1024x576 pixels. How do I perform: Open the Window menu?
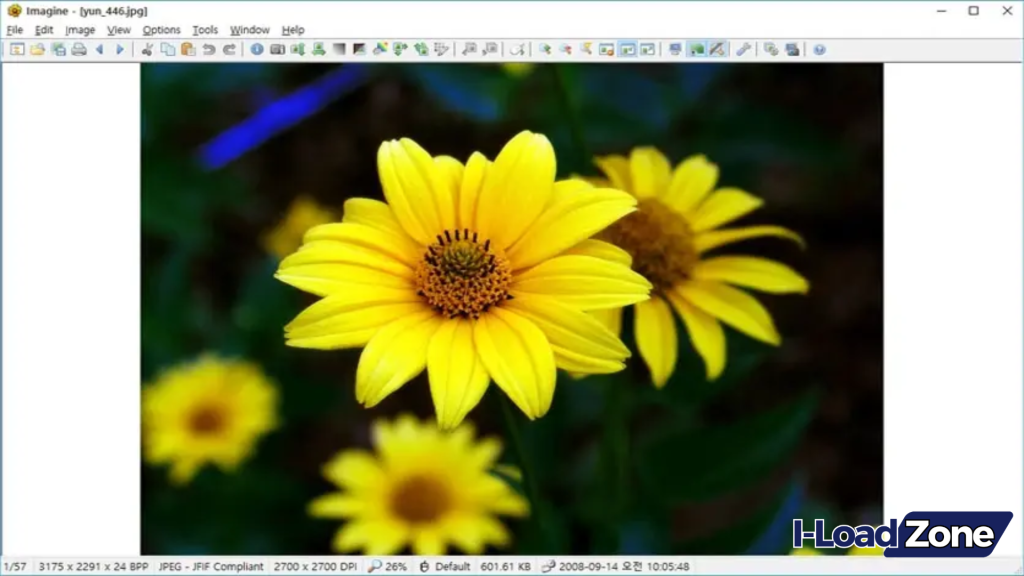[249, 30]
